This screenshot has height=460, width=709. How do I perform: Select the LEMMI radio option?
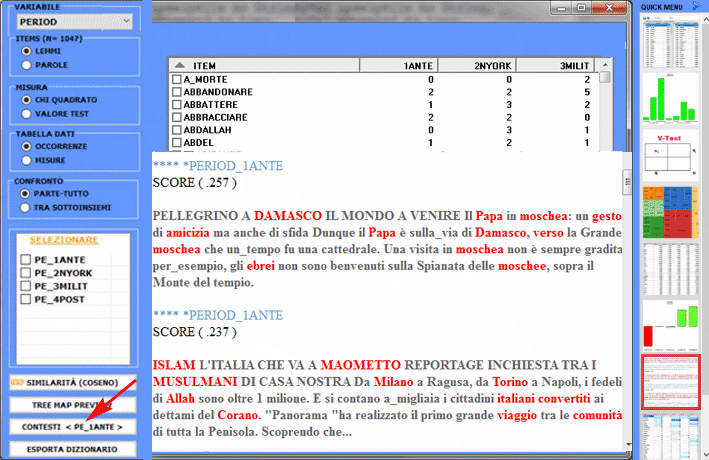(26, 51)
